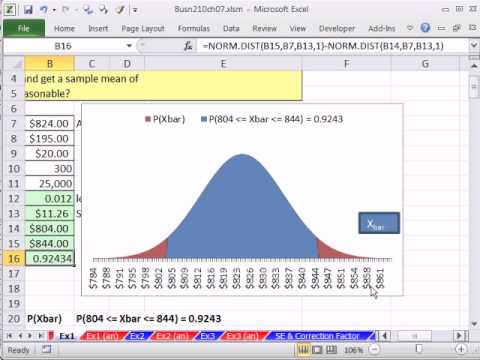Select cell B12 containing 0.012
Image resolution: width=480 pixels, height=360 pixels.
click(49, 199)
